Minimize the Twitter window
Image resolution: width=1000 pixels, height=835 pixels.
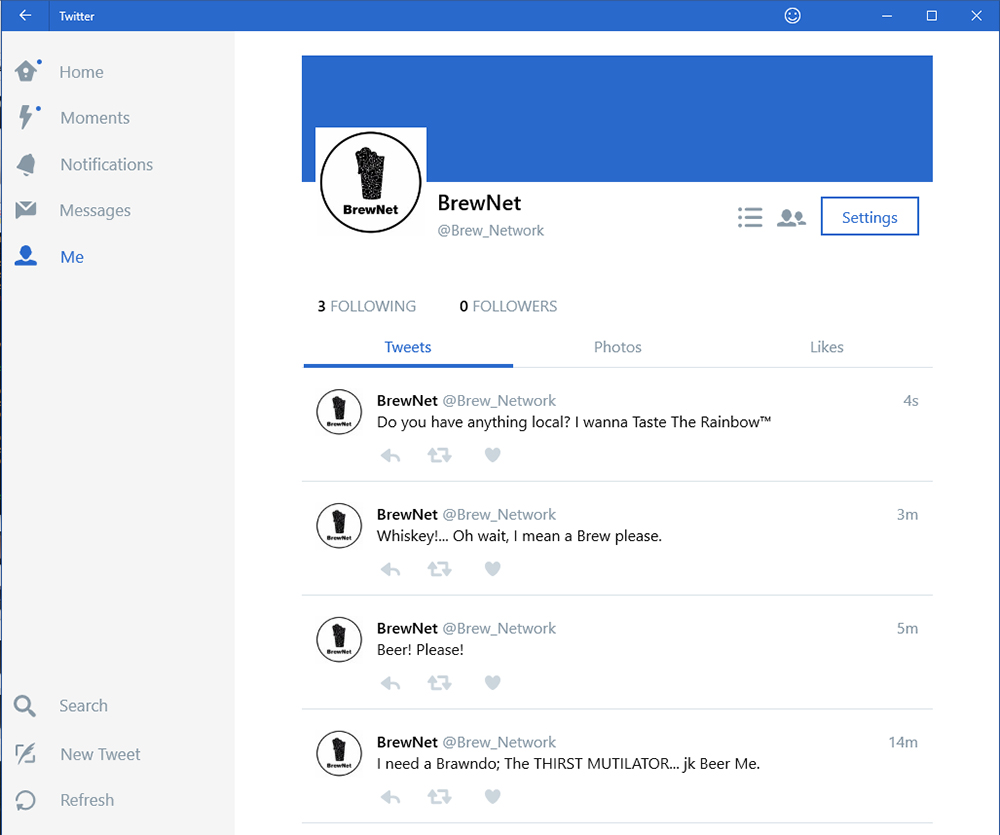point(886,15)
